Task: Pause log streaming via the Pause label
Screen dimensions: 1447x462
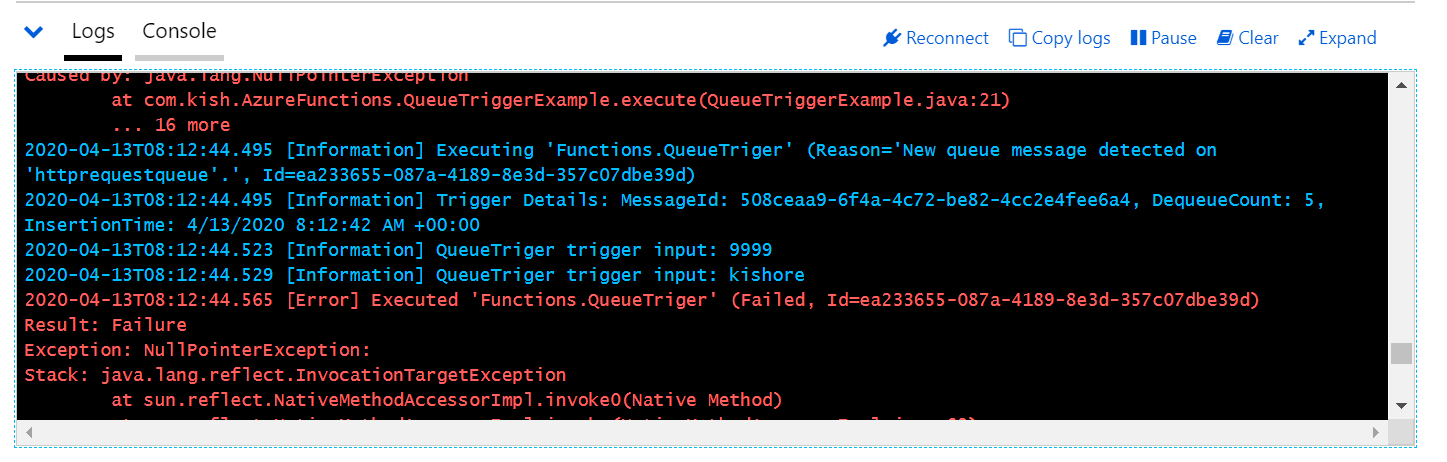Action: [1173, 38]
